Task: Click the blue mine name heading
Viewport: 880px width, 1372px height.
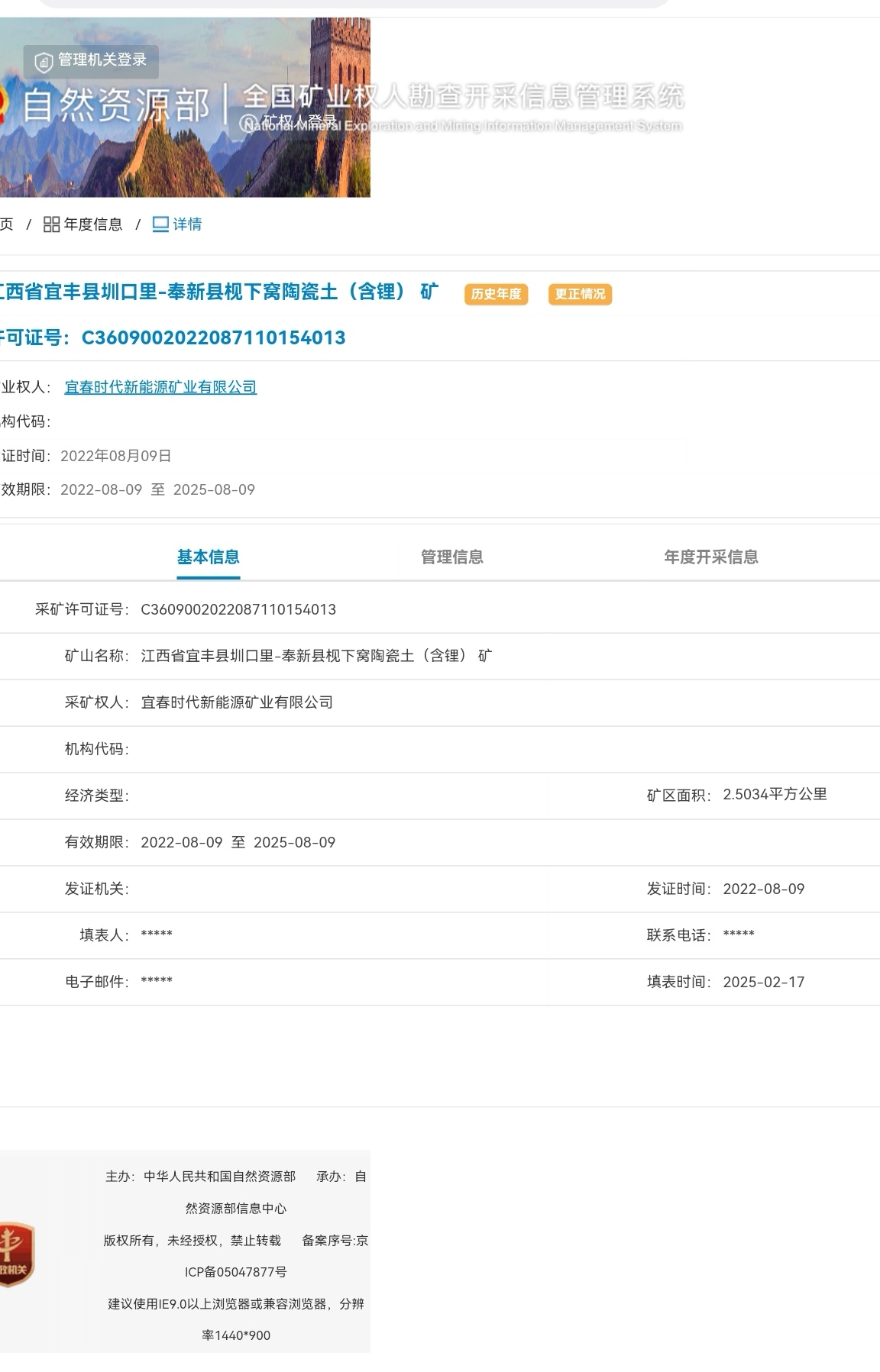Action: click(x=219, y=292)
